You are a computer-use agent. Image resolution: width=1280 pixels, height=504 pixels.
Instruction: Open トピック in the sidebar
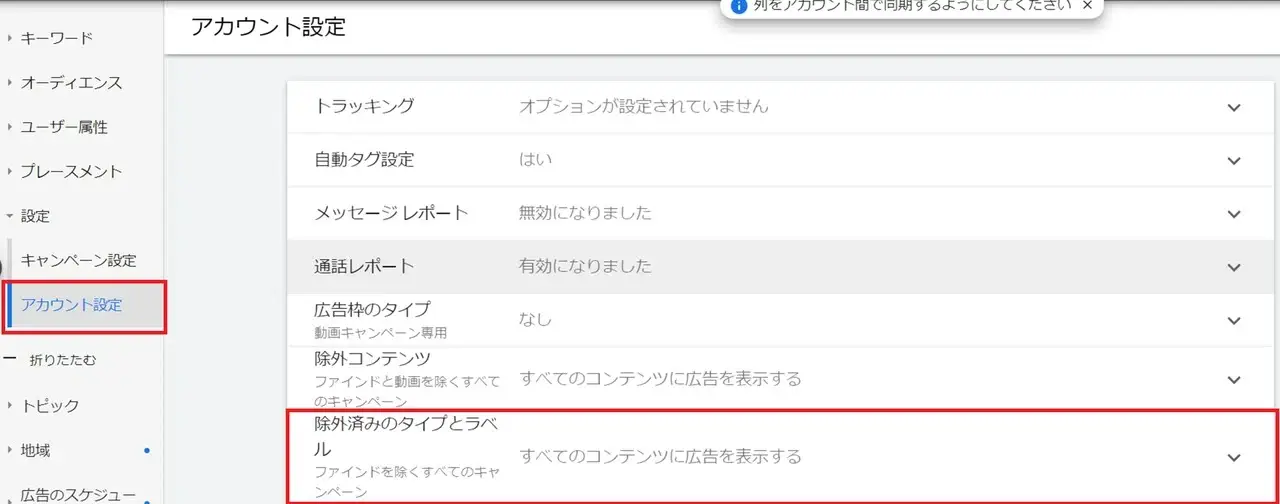coord(49,406)
